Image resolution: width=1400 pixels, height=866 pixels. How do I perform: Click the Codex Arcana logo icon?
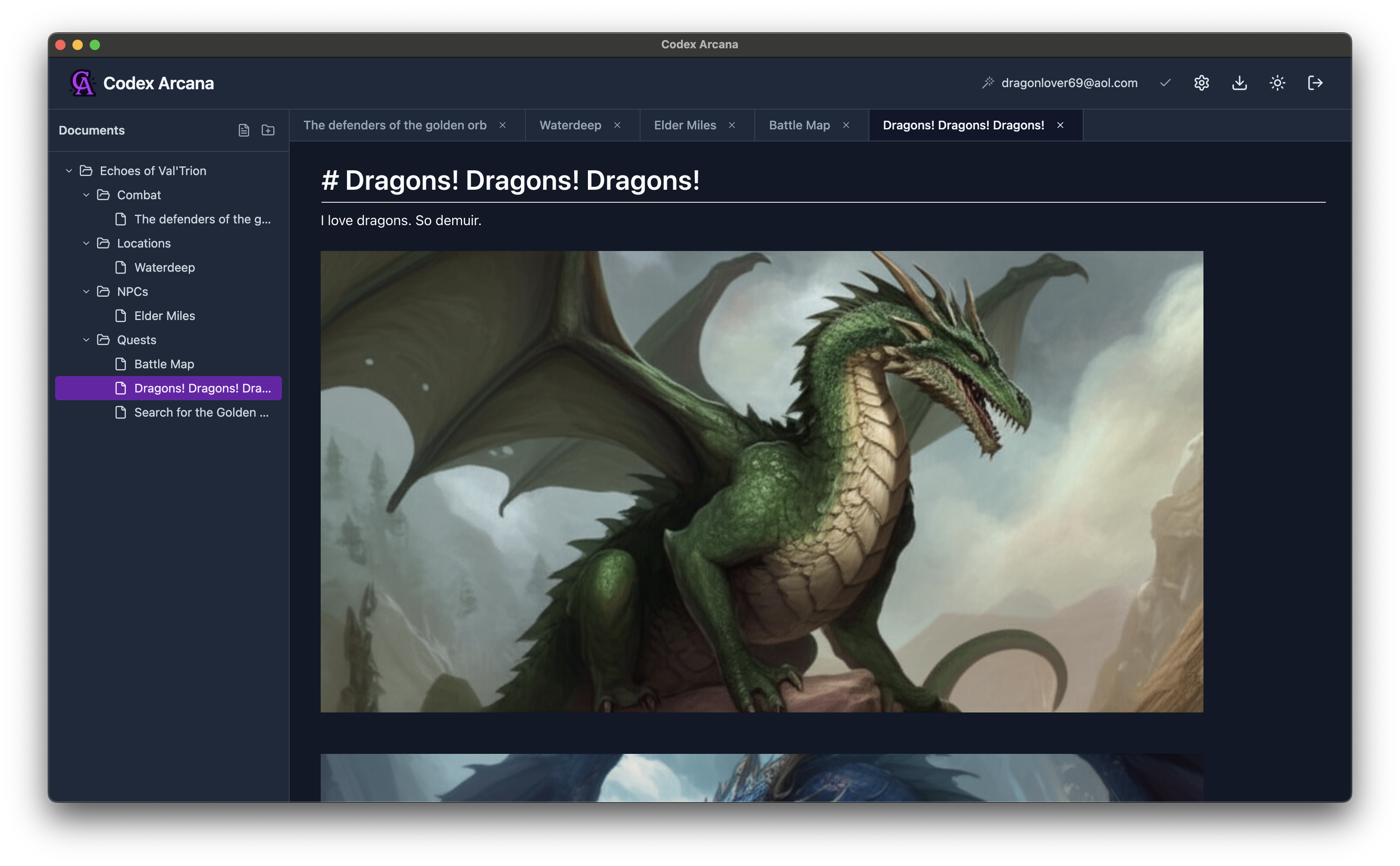82,82
